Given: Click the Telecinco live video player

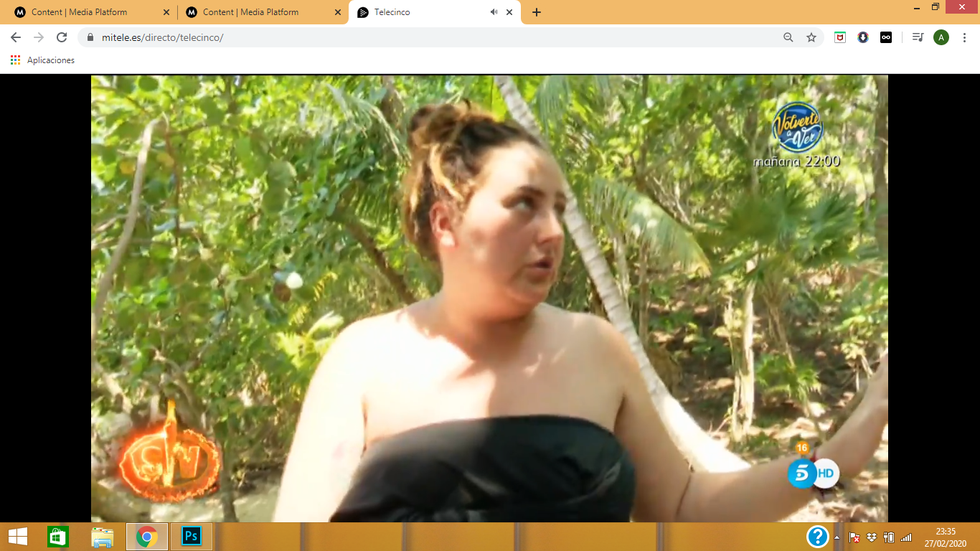Looking at the screenshot, I should point(489,298).
